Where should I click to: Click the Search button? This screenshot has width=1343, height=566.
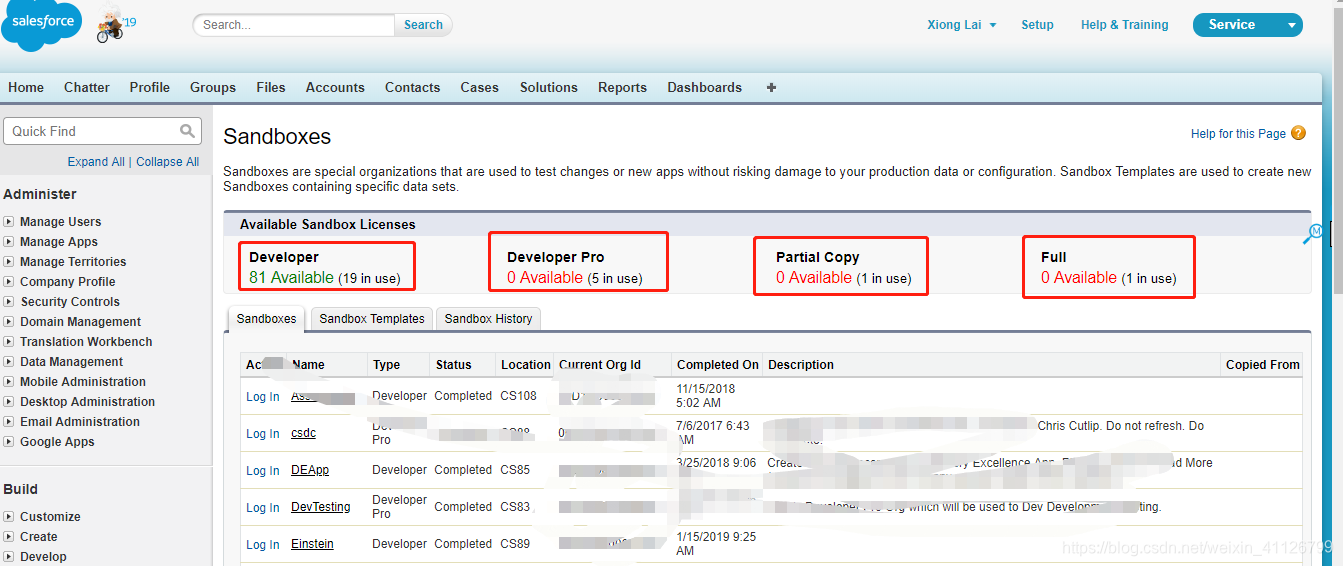(424, 25)
